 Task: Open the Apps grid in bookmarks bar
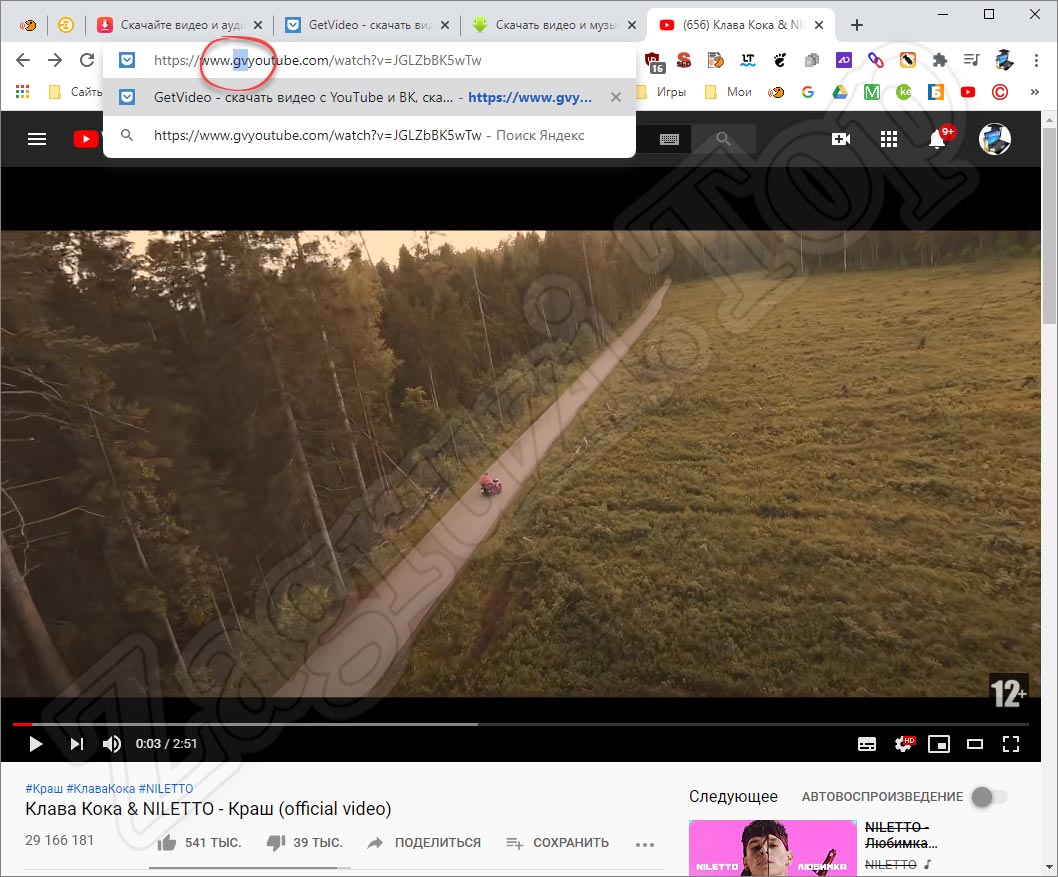coord(23,91)
